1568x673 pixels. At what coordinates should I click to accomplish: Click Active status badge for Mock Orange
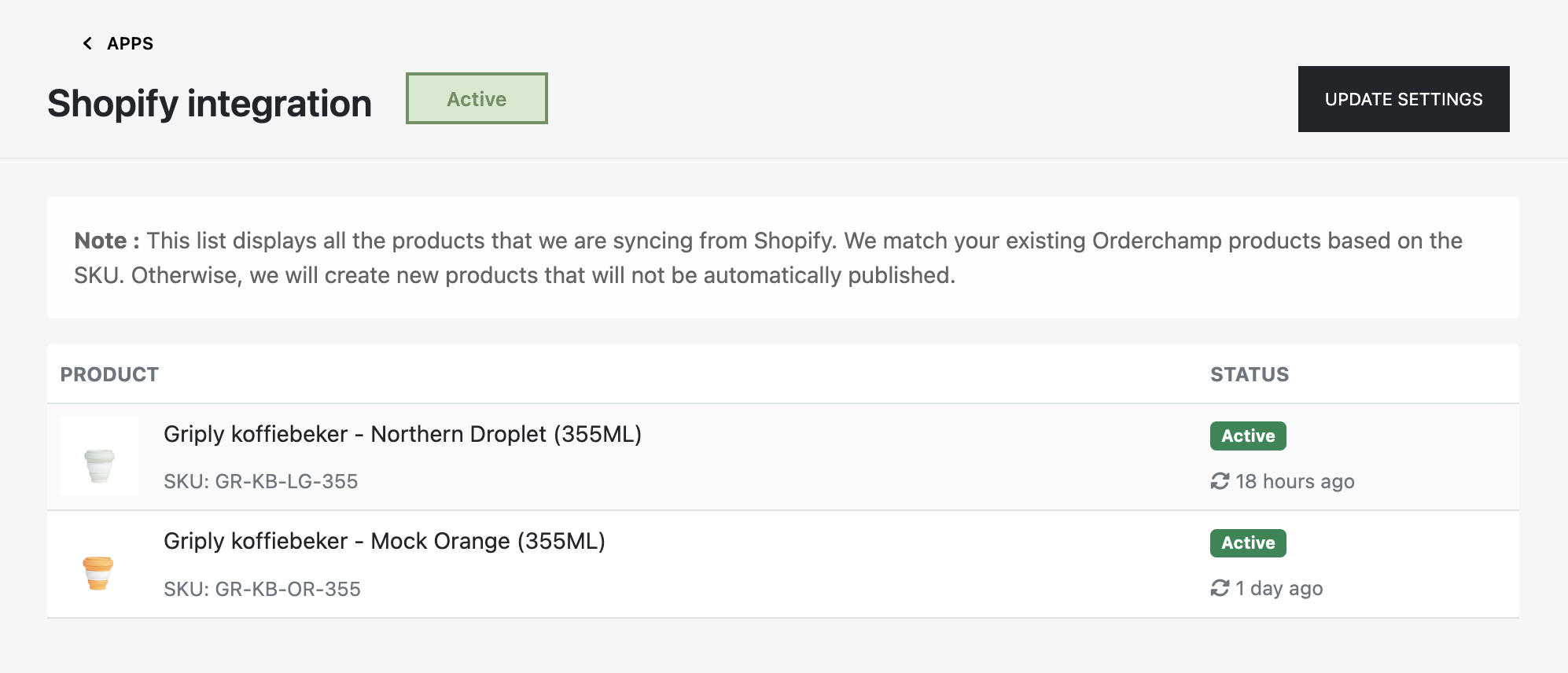point(1248,542)
